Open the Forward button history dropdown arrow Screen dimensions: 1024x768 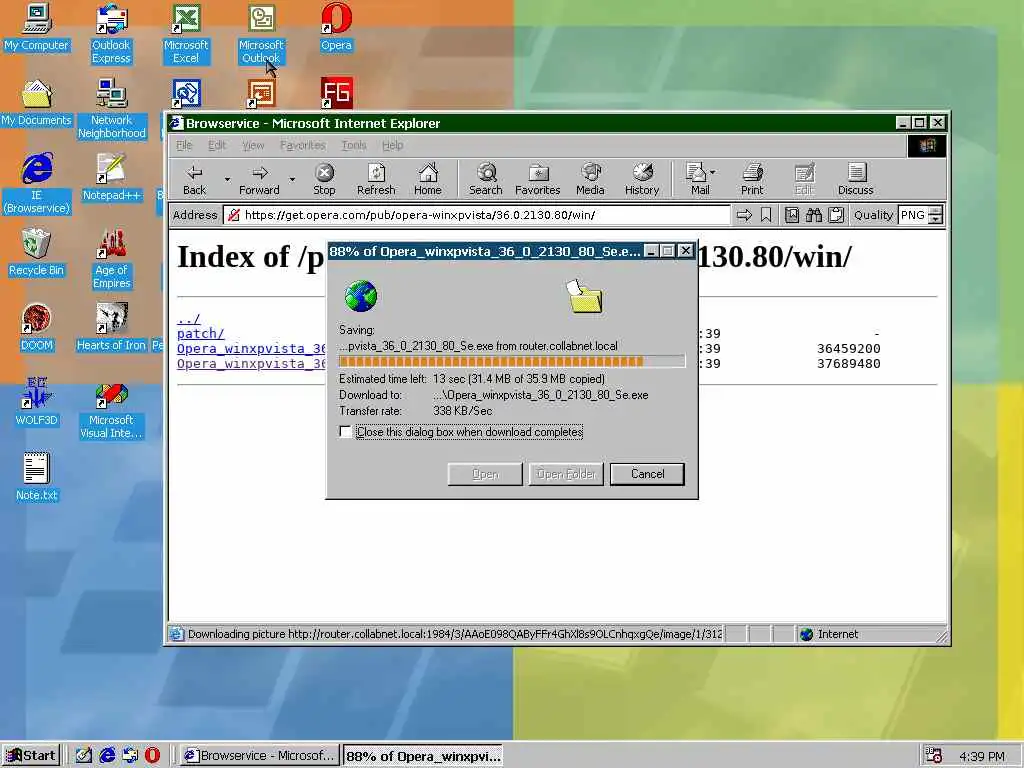[292, 180]
